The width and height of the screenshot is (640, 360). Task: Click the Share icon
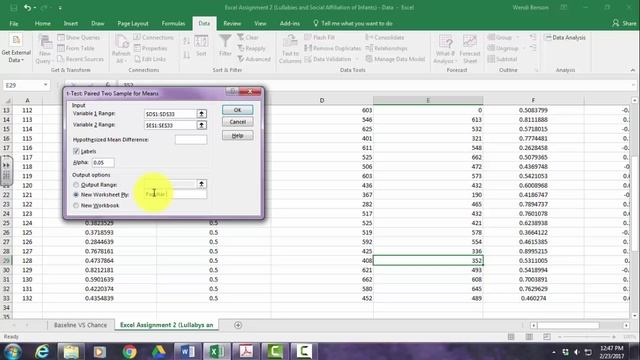point(616,23)
